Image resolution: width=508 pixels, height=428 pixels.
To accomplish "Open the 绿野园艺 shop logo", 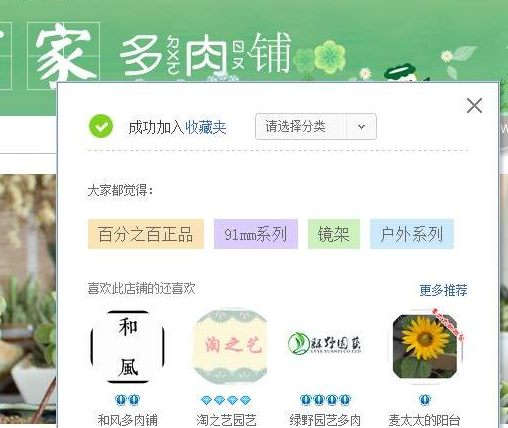I will click(324, 343).
